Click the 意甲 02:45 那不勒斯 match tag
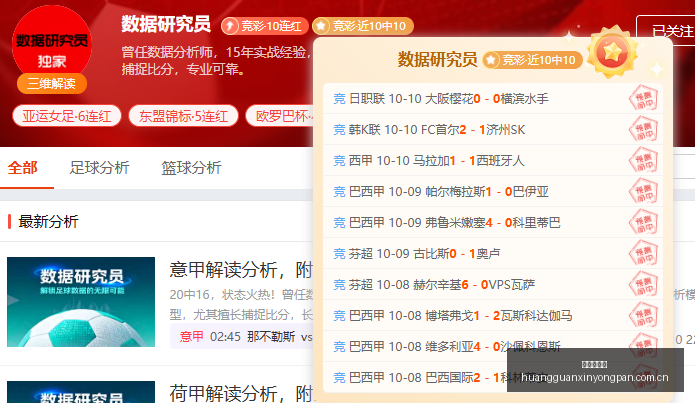 click(x=242, y=336)
